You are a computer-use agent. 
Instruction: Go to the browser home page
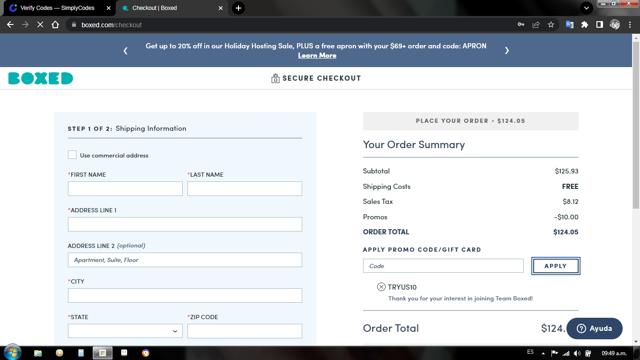[55, 25]
